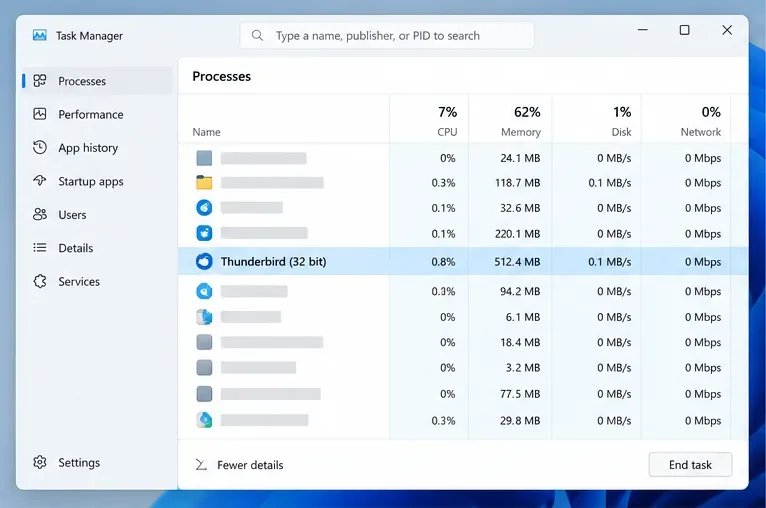Click the 32.6 MB memory cell
Image resolution: width=766 pixels, height=508 pixels.
point(520,208)
